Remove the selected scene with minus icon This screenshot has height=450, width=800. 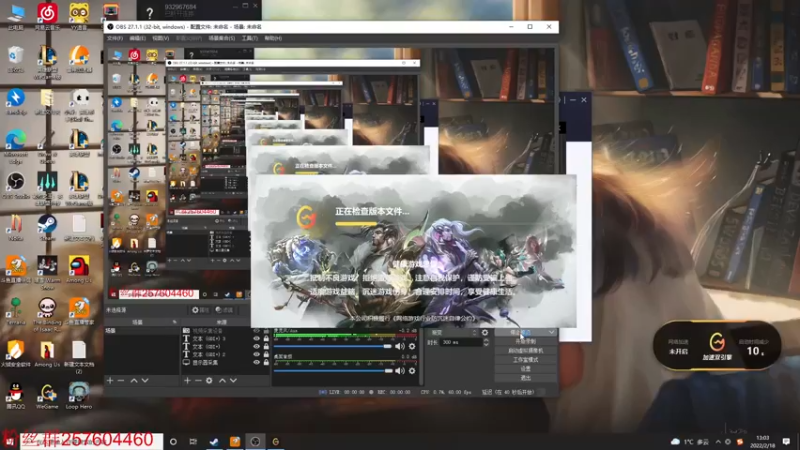click(121, 381)
